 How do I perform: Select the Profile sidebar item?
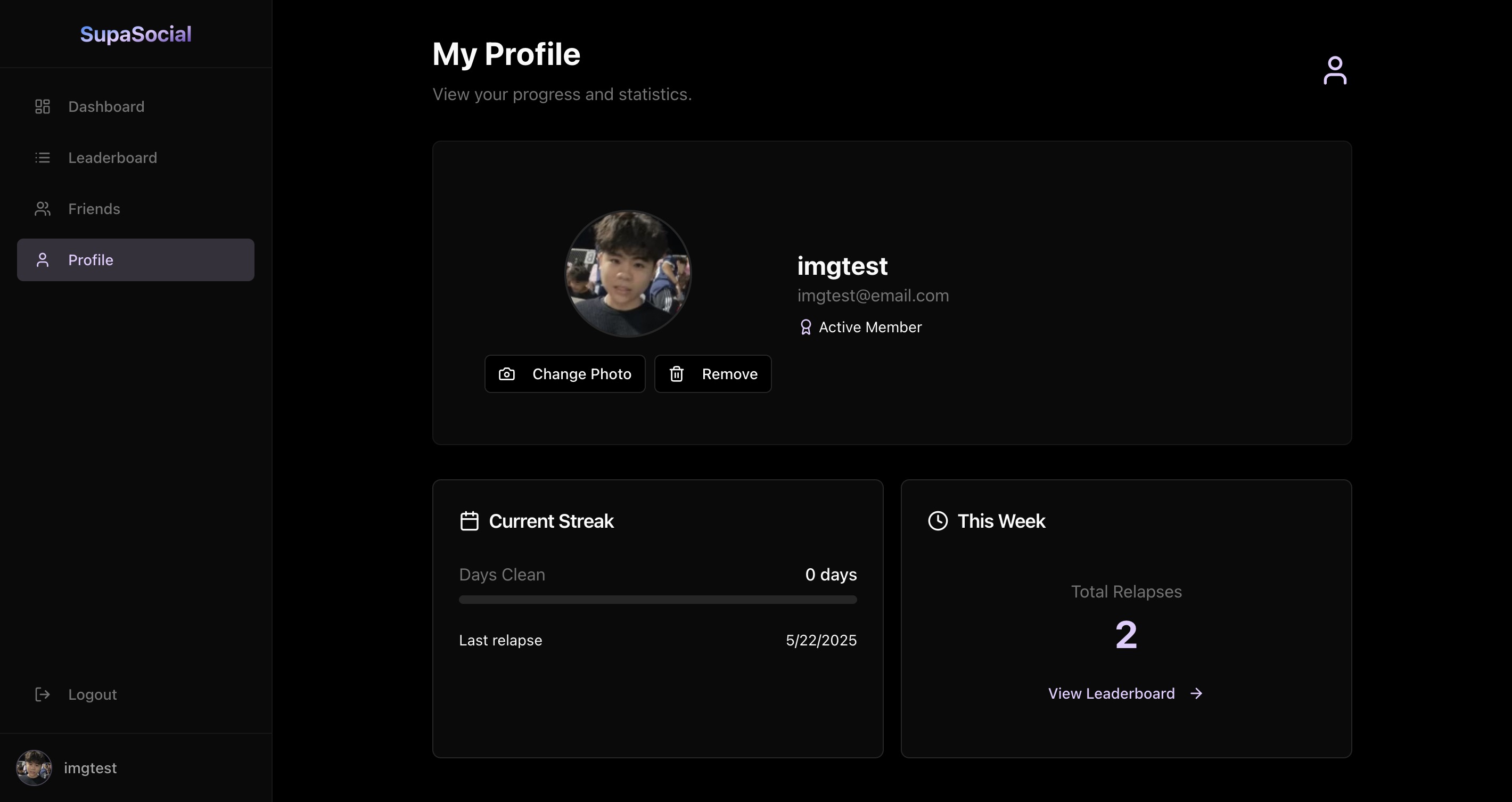(136, 259)
